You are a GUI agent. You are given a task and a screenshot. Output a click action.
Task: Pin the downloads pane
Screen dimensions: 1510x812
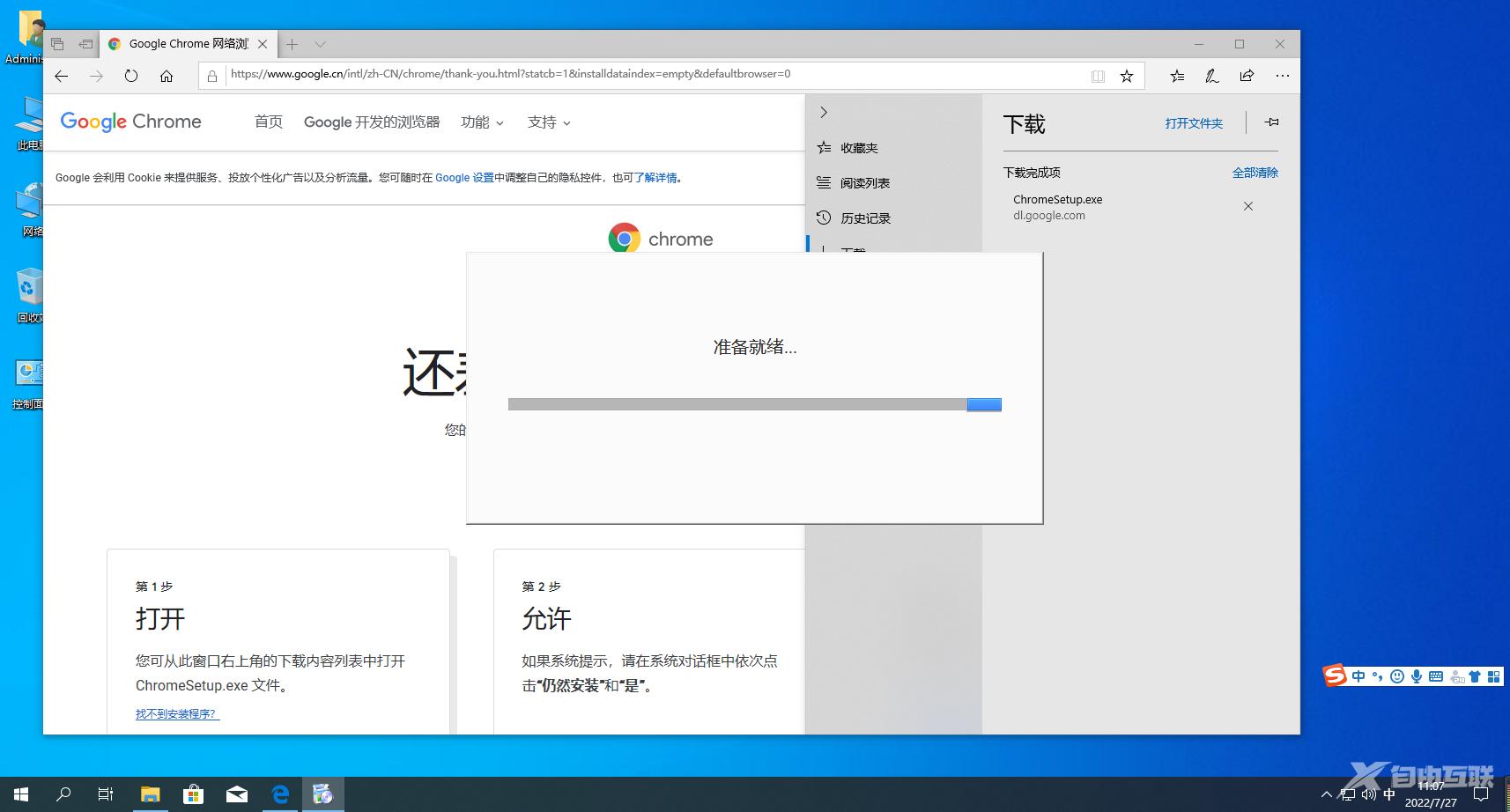pos(1271,122)
